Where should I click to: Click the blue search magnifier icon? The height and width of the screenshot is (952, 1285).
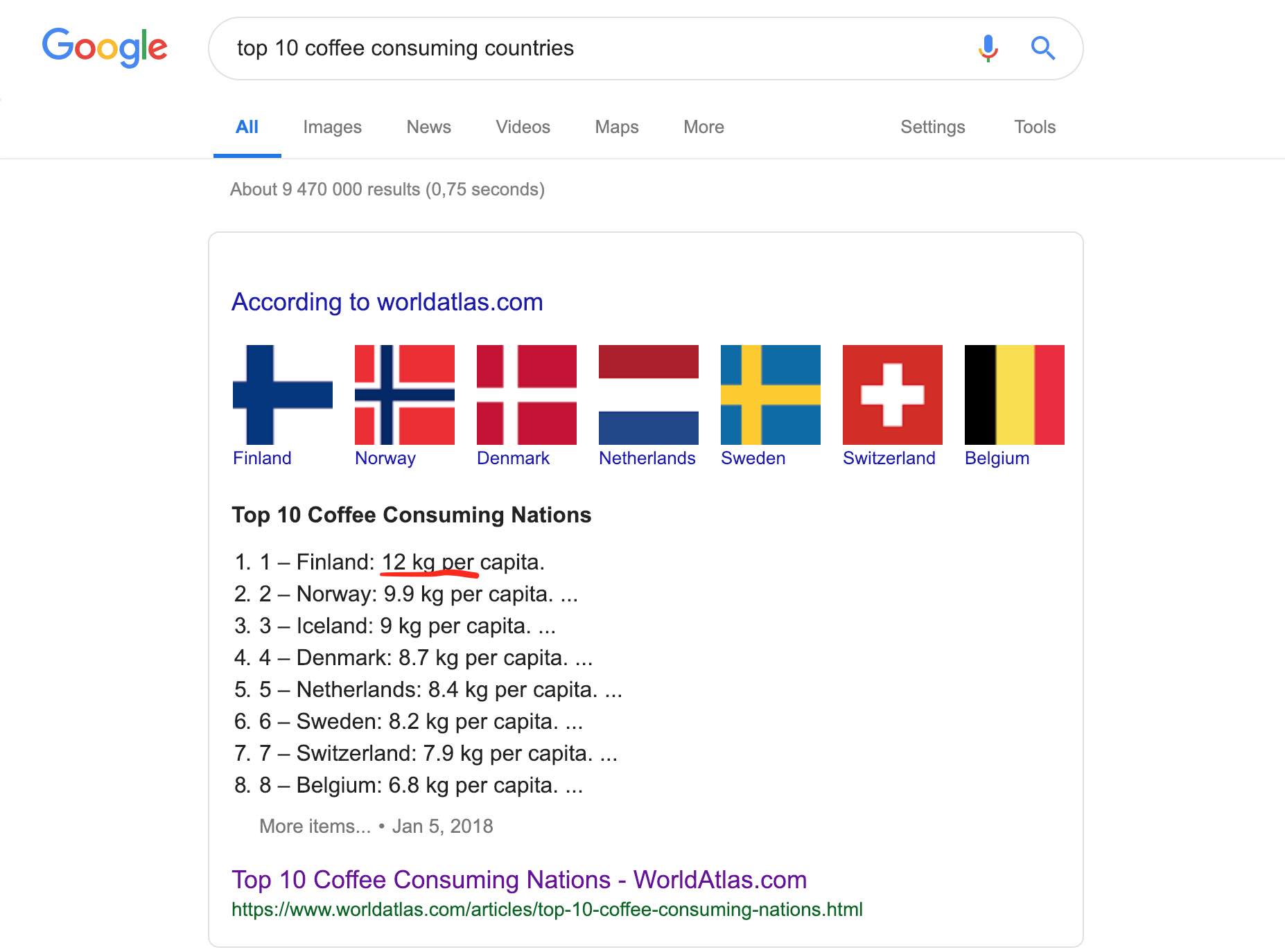tap(1042, 48)
